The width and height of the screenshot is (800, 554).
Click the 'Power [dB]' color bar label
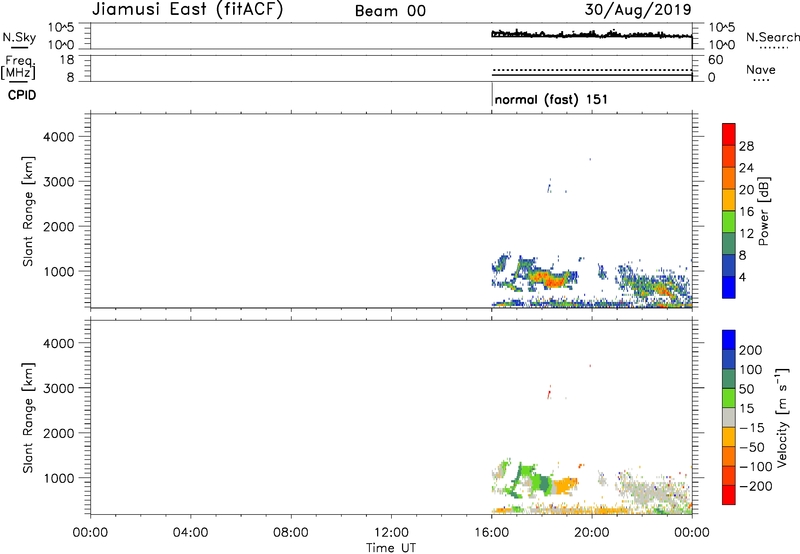click(x=764, y=211)
